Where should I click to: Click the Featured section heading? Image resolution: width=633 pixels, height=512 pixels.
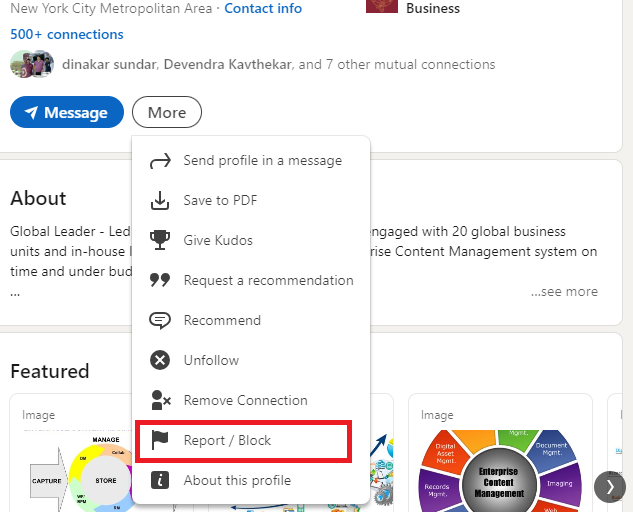(x=50, y=371)
